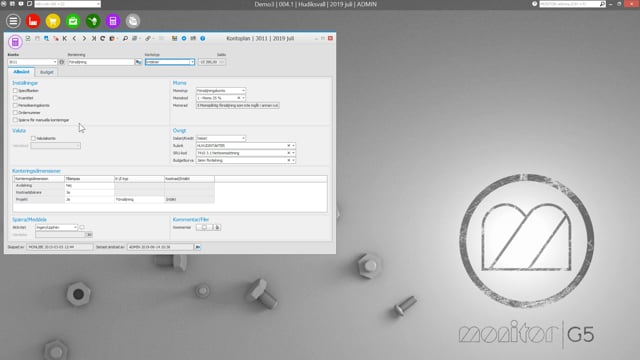Switch to the Budget tab
This screenshot has width=640, height=360.
[47, 72]
